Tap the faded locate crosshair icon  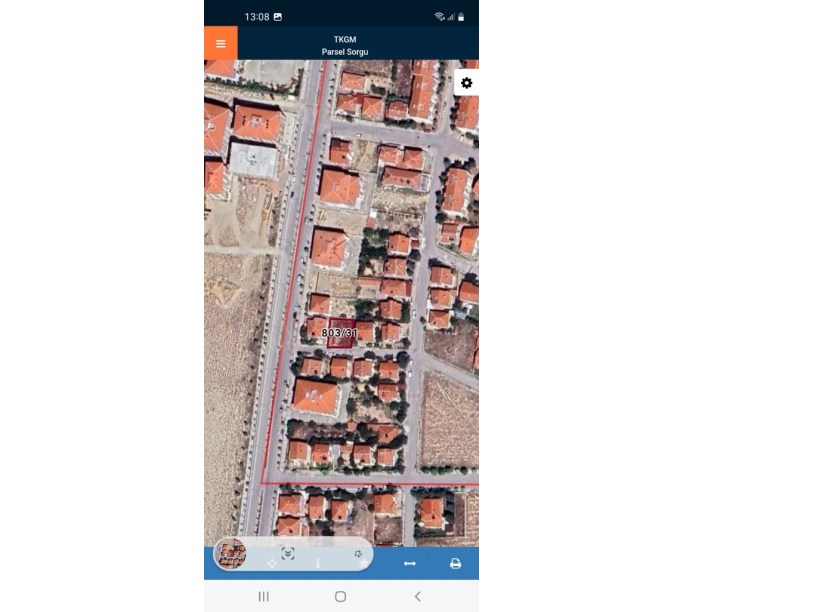click(x=272, y=564)
